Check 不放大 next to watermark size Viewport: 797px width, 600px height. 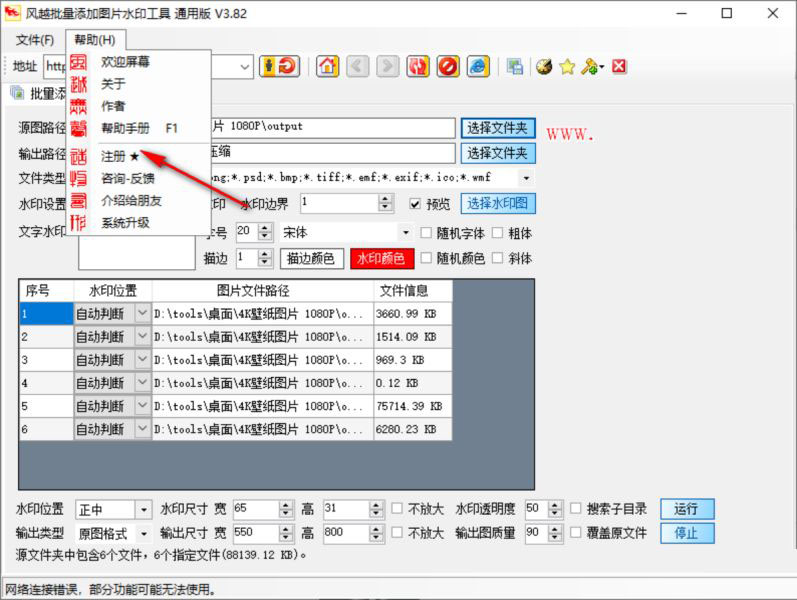(397, 508)
